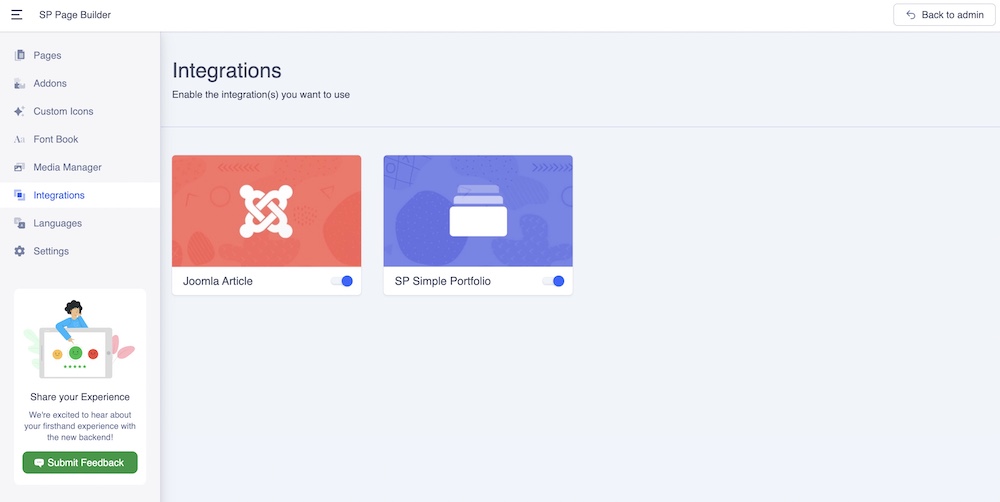Click the Font Book icon
Viewport: 1000px width, 502px height.
pos(19,139)
